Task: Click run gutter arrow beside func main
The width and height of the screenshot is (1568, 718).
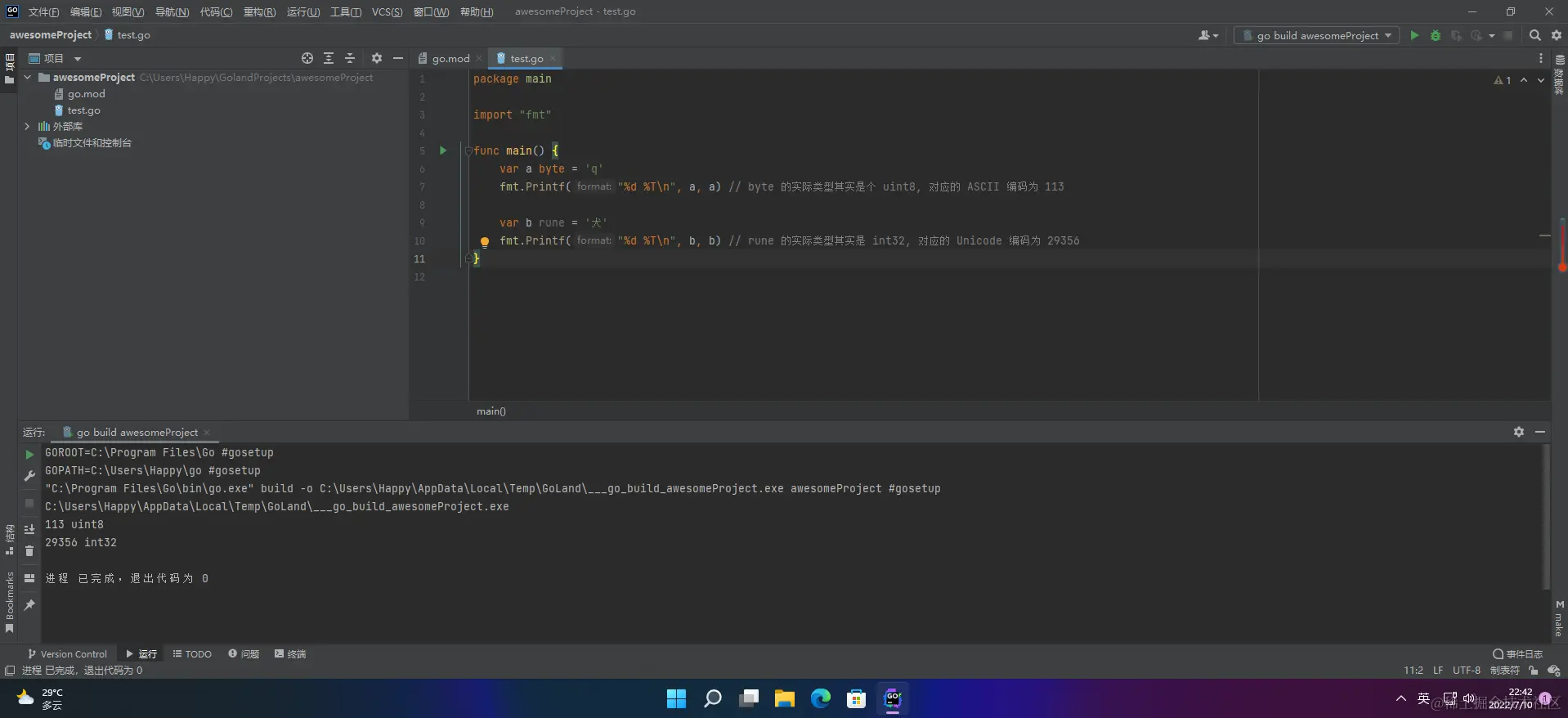Action: click(443, 150)
